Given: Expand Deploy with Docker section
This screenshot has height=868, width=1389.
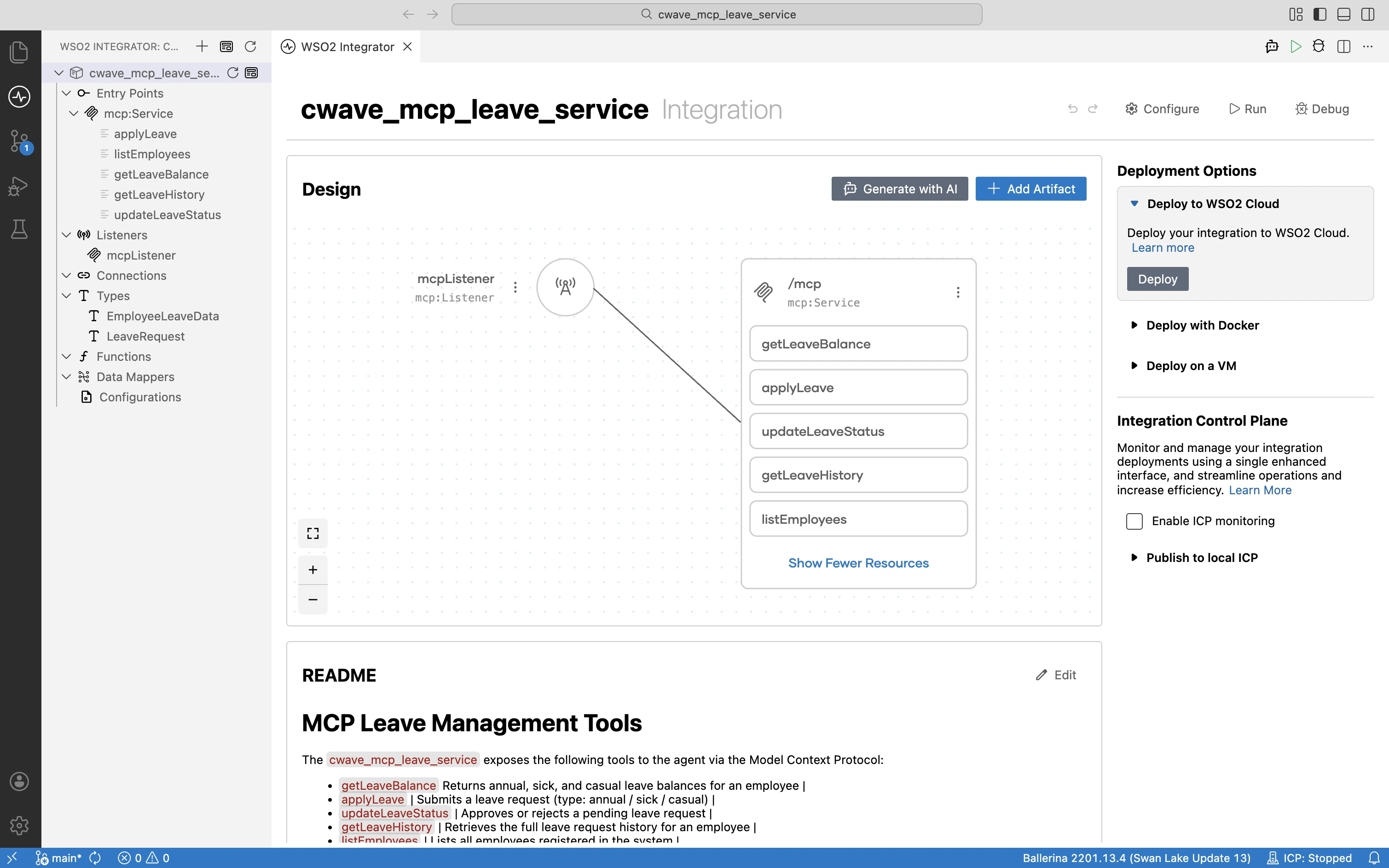Looking at the screenshot, I should (x=1203, y=325).
